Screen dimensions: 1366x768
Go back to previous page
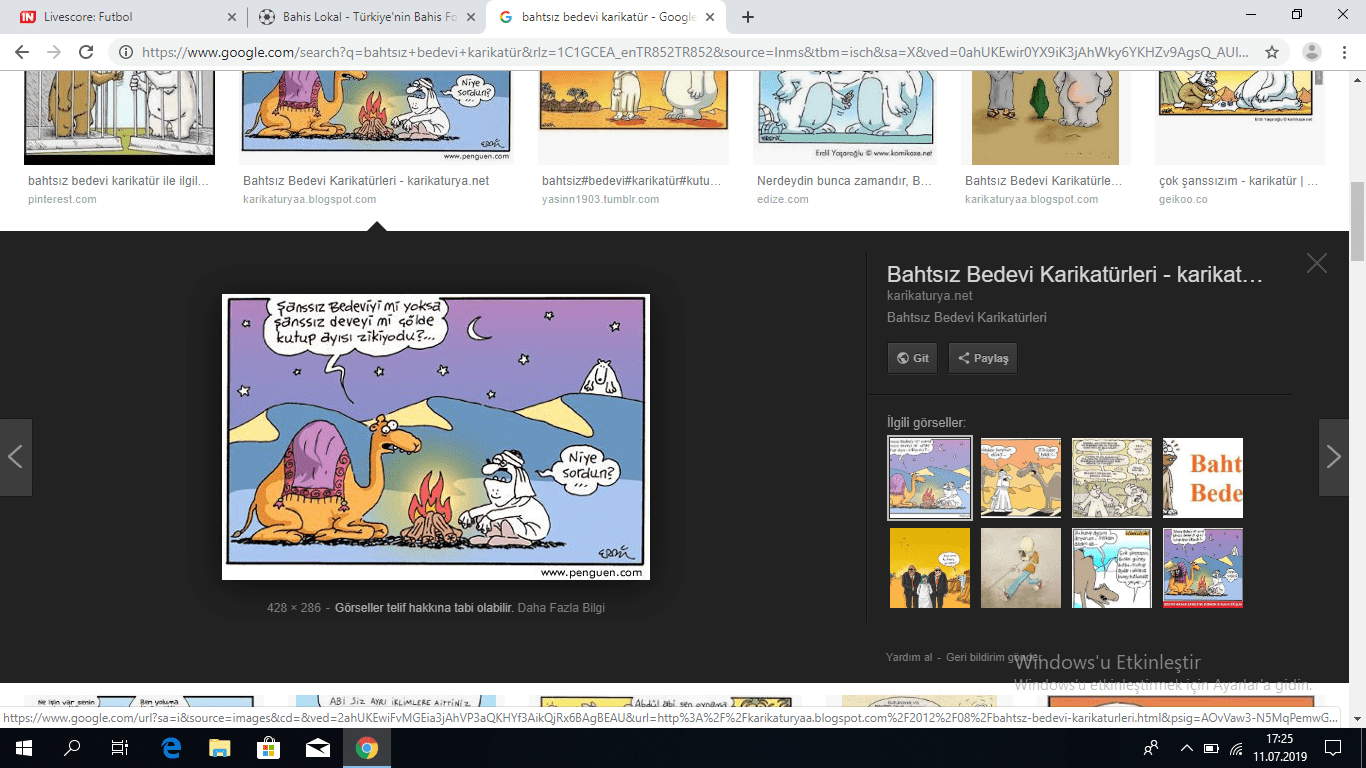point(22,52)
